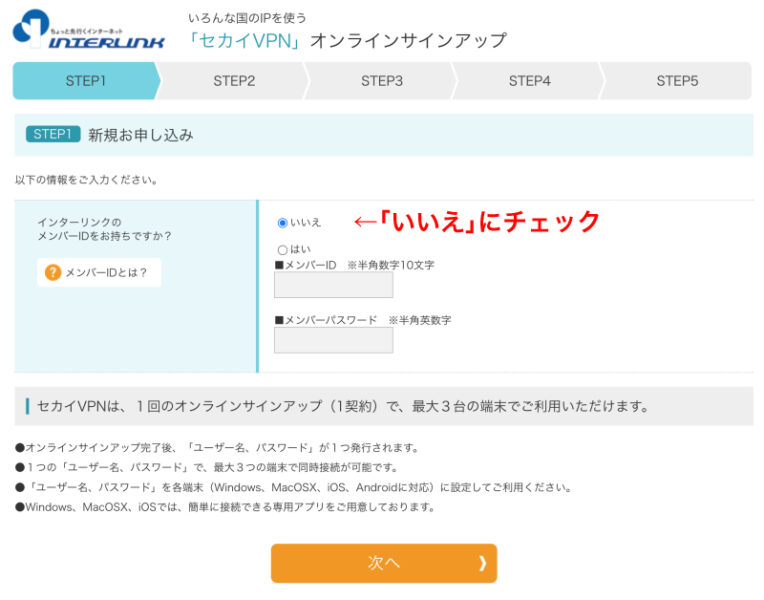This screenshot has width=764, height=600.
Task: Focus the メンバーID input field
Action: (333, 285)
